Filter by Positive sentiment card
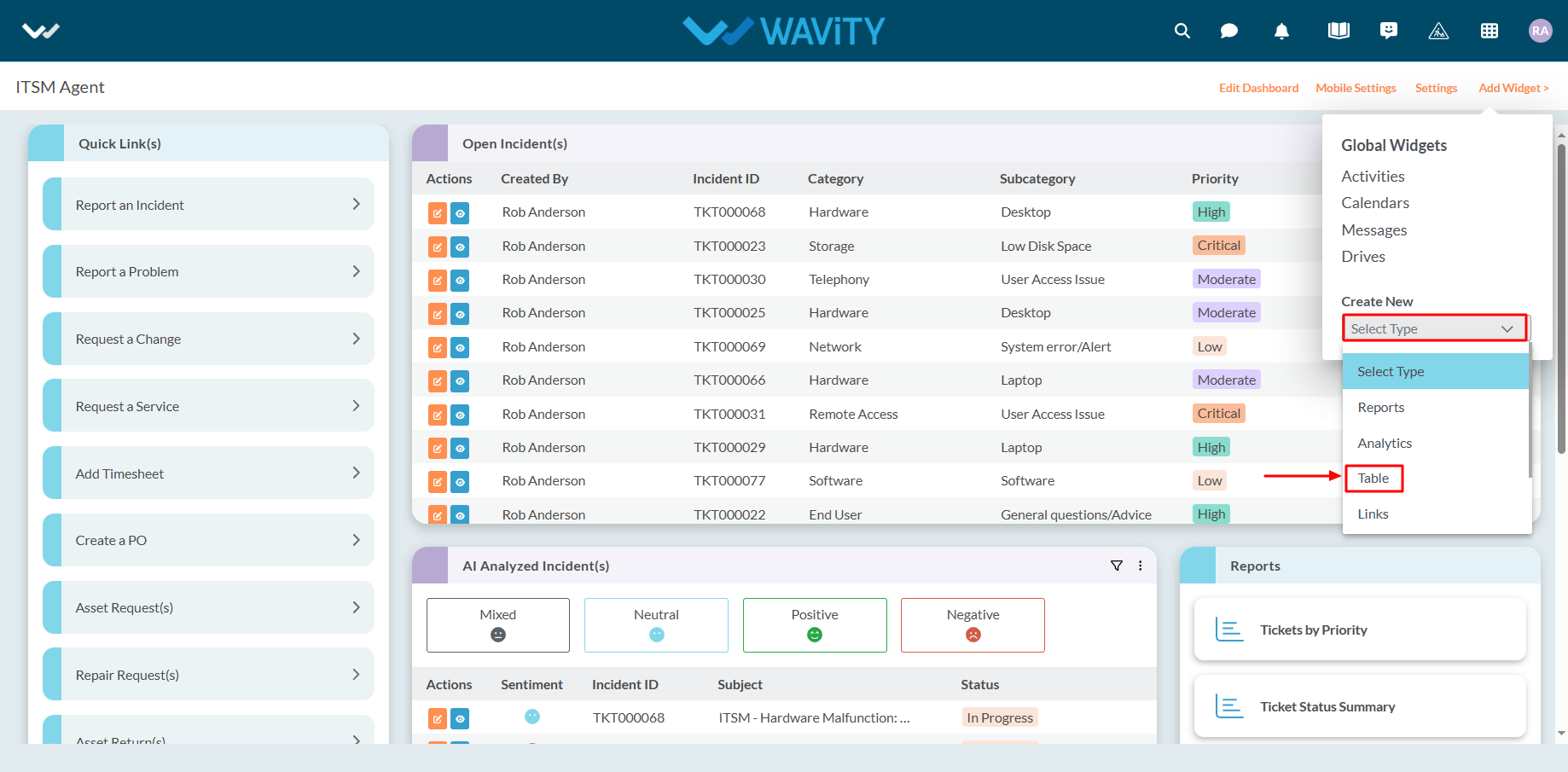The image size is (1568, 772). pyautogui.click(x=815, y=625)
